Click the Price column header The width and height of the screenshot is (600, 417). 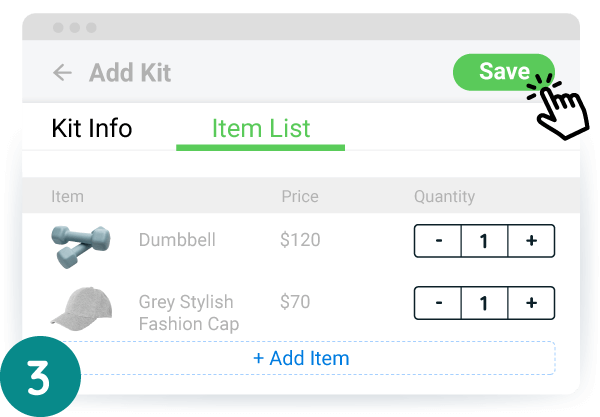tap(299, 197)
